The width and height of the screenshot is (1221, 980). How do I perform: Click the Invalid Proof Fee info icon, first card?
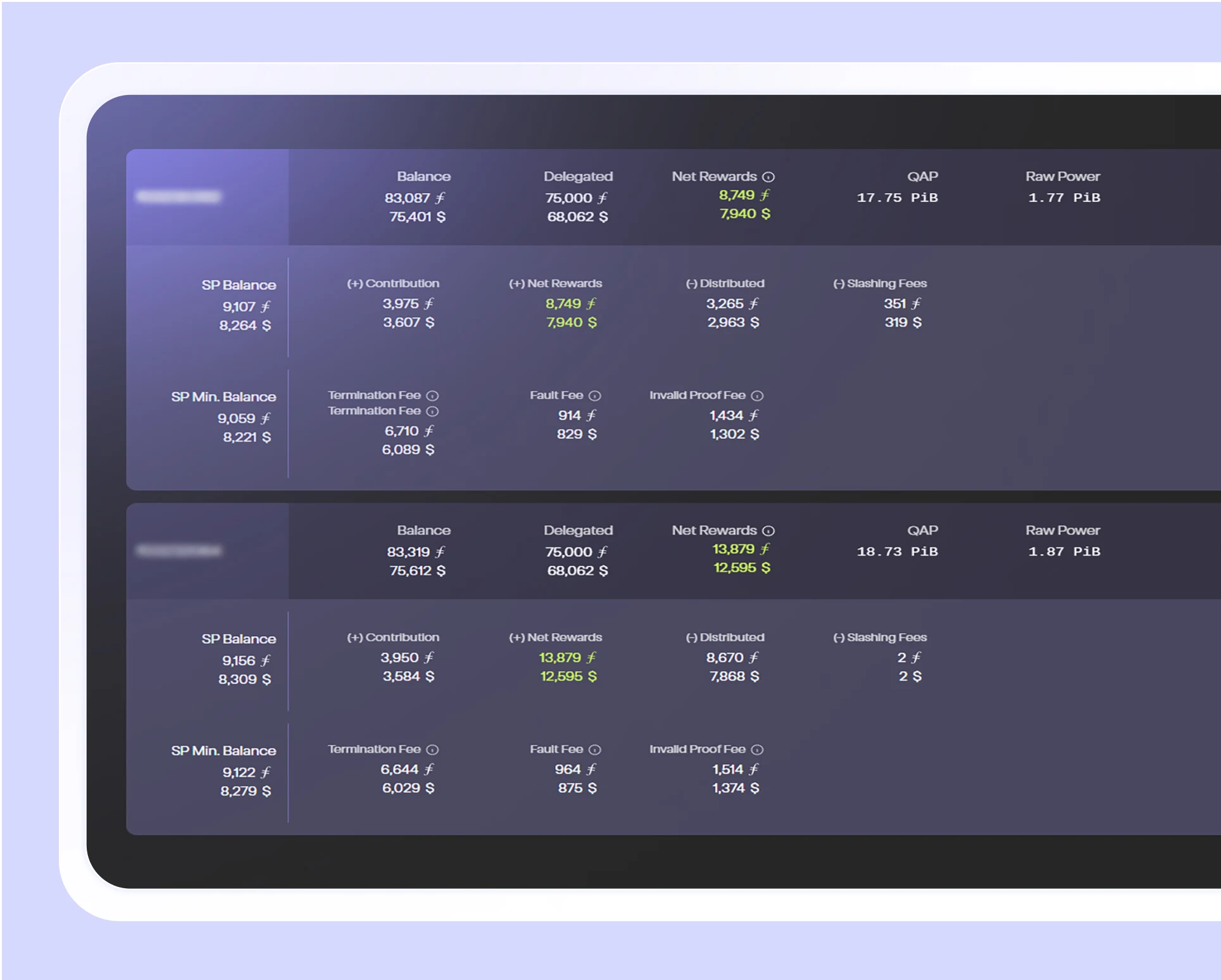(x=757, y=395)
